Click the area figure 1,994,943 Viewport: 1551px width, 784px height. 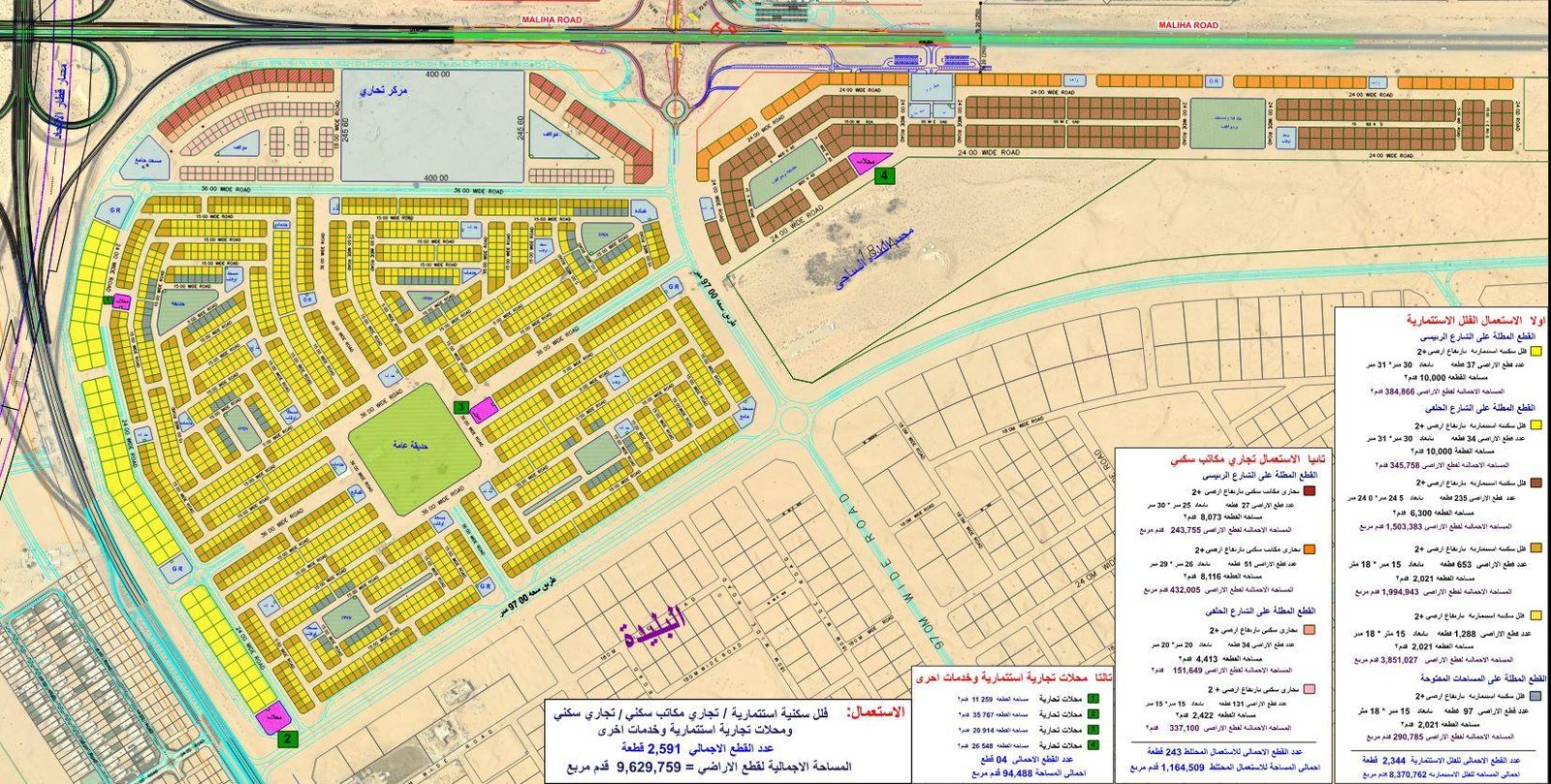click(1399, 591)
